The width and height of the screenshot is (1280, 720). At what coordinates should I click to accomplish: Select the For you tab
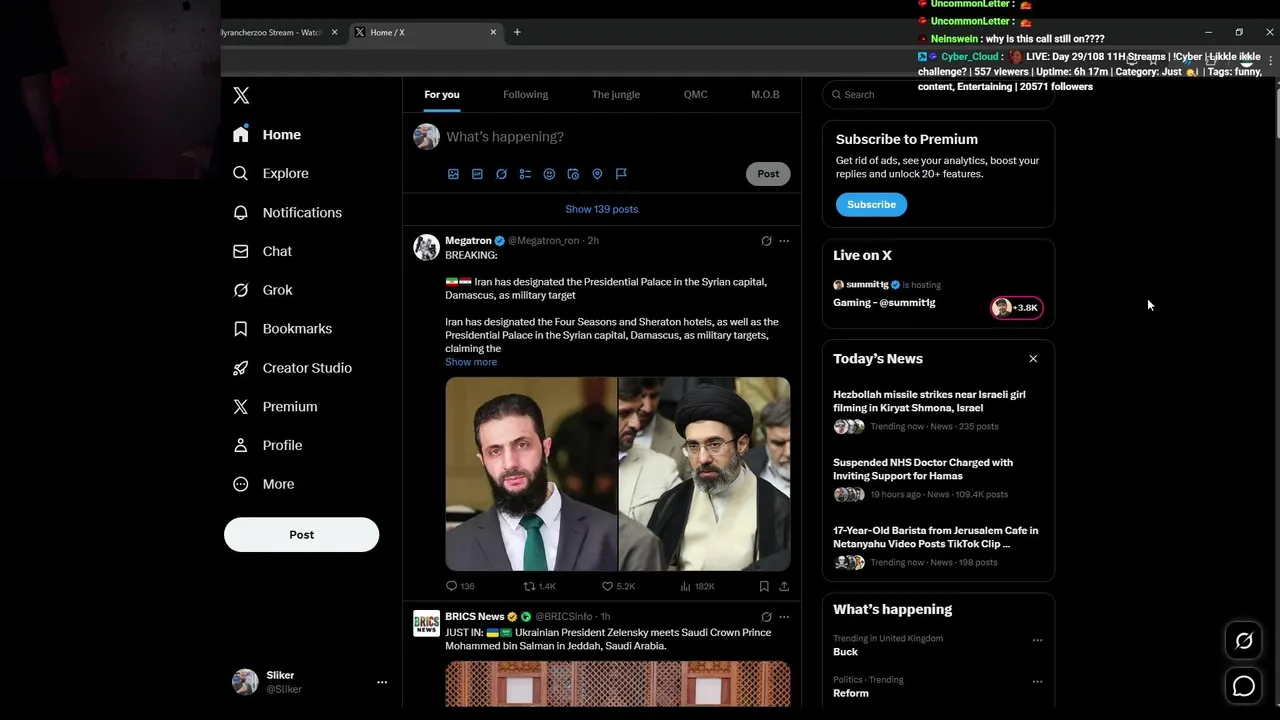[442, 94]
